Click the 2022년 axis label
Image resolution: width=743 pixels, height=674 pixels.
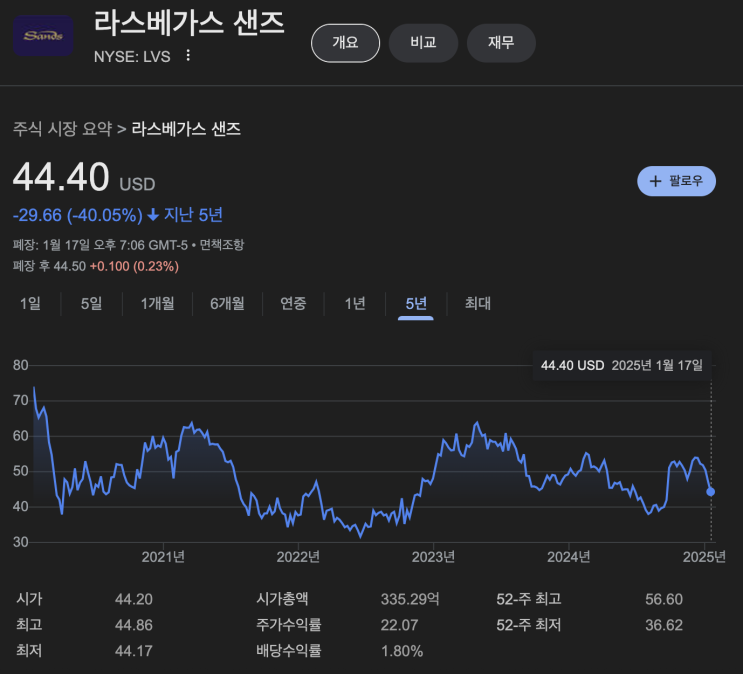298,556
